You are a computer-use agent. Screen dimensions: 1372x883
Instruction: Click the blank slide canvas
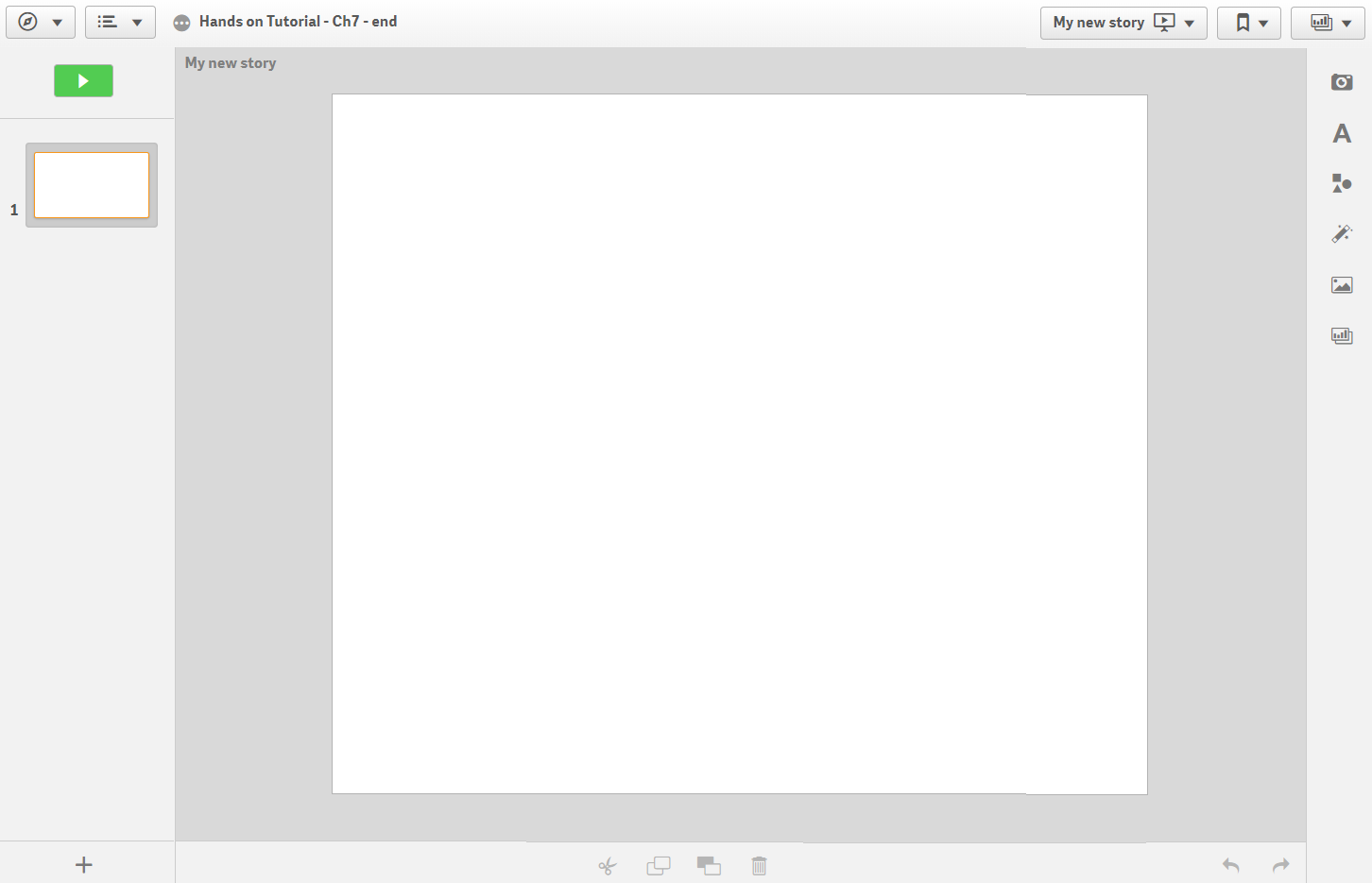(x=740, y=444)
